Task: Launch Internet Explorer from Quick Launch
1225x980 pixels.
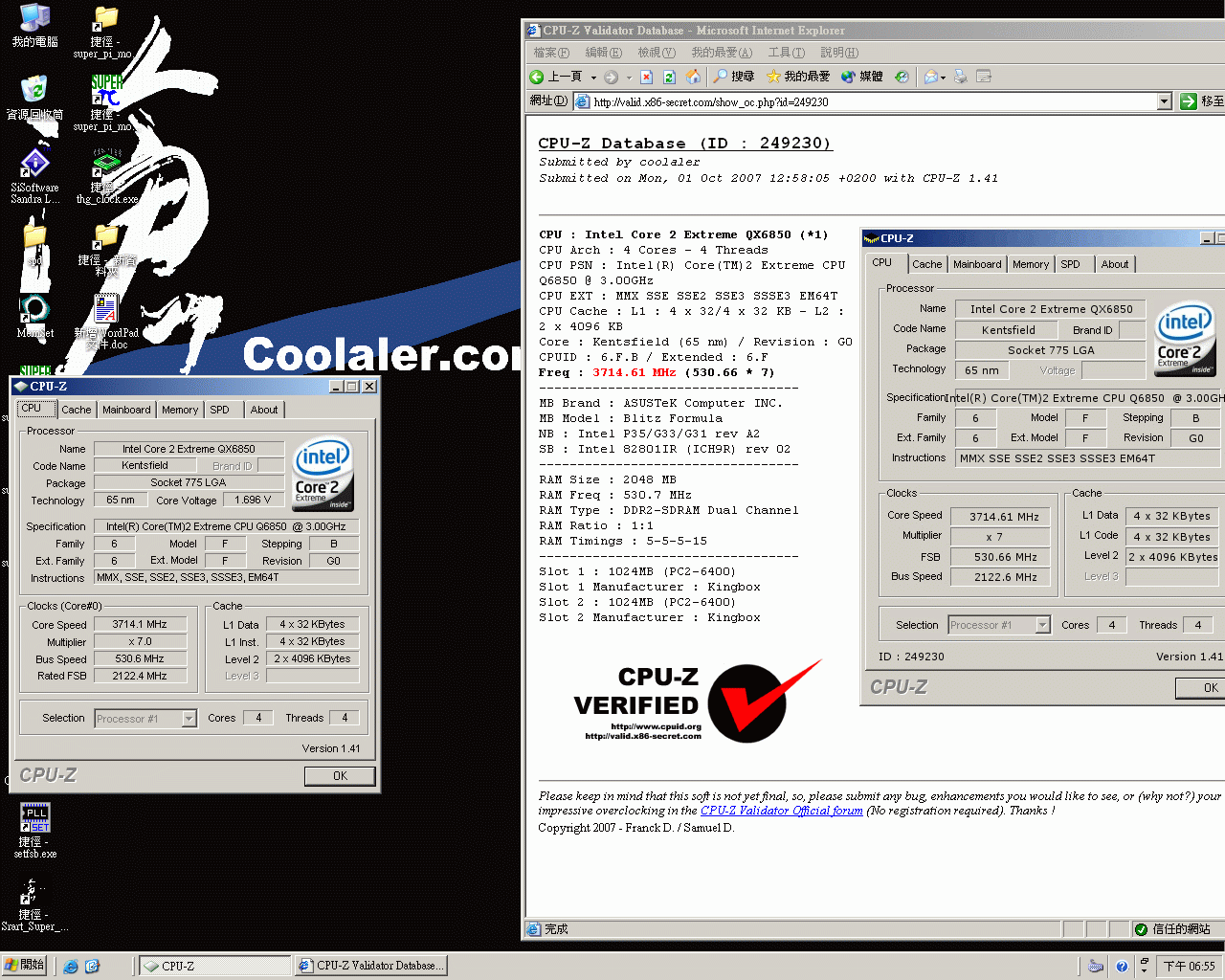Action: click(x=71, y=967)
